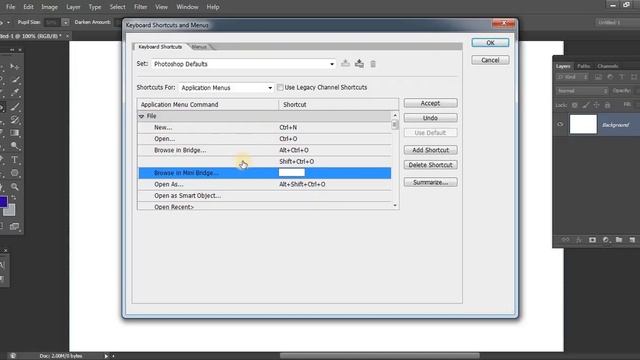This screenshot has width=640, height=360.
Task: Click the gray background color swatch
Action: tap(10, 210)
